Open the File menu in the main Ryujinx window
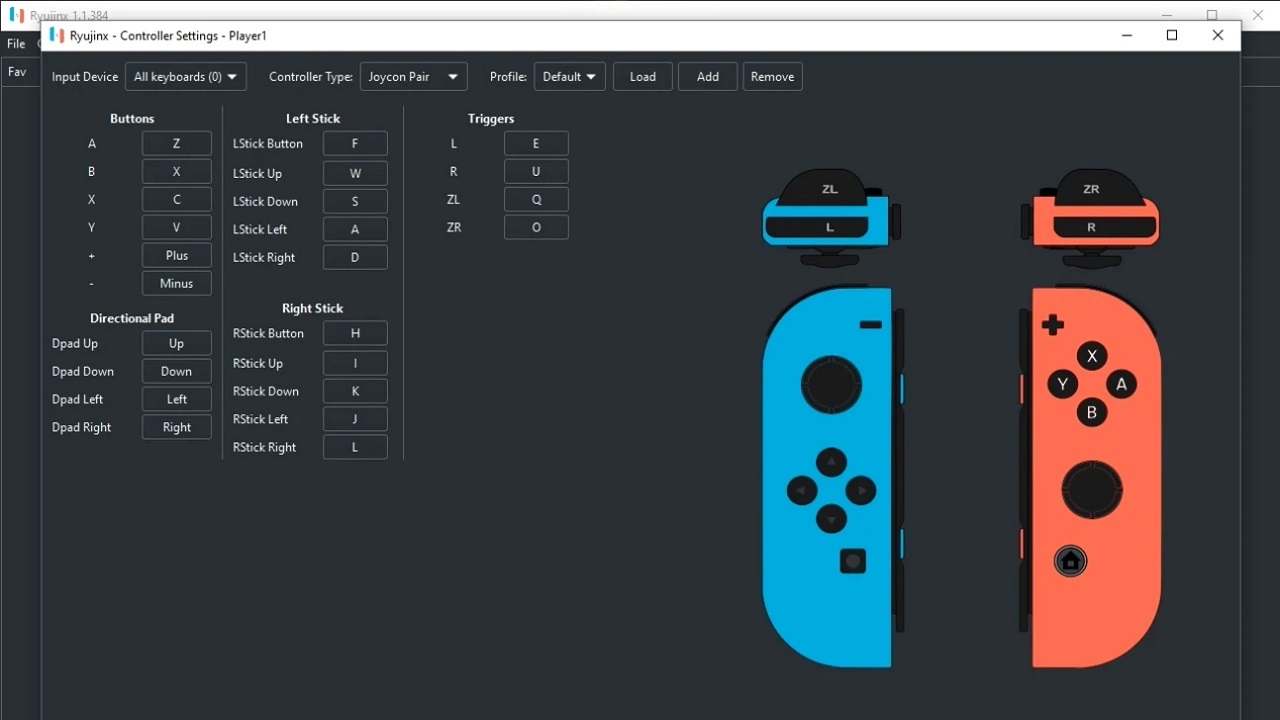The height and width of the screenshot is (720, 1280). [x=16, y=44]
